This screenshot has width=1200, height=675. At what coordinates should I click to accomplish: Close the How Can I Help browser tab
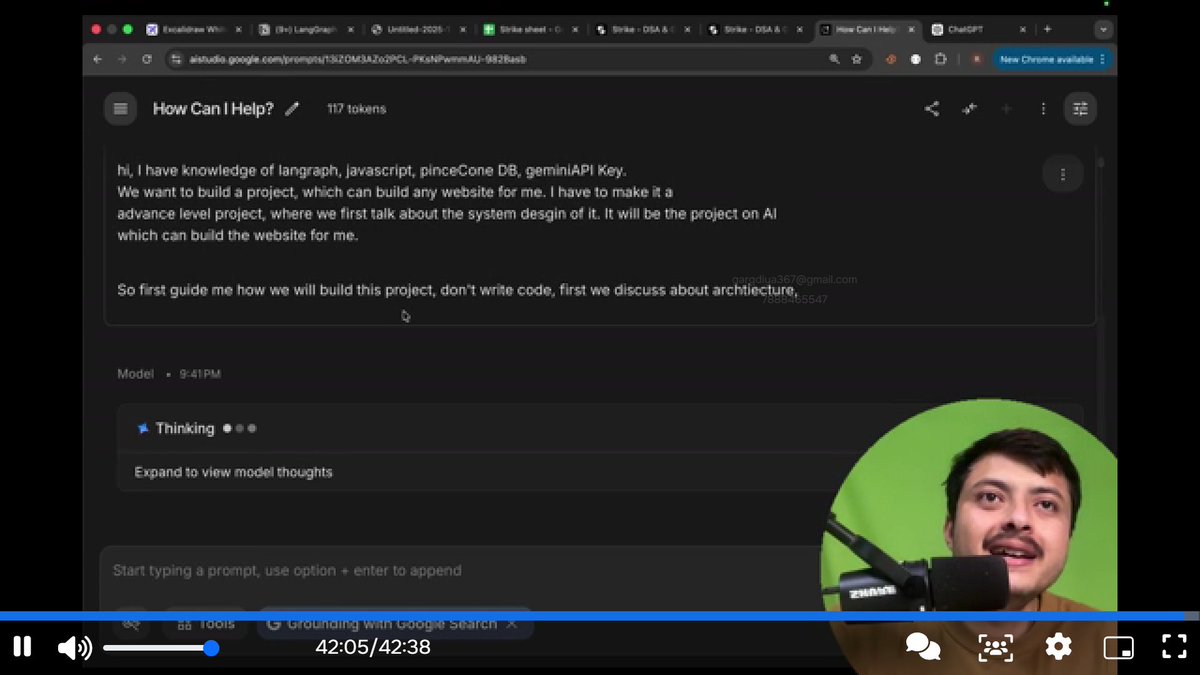(909, 30)
